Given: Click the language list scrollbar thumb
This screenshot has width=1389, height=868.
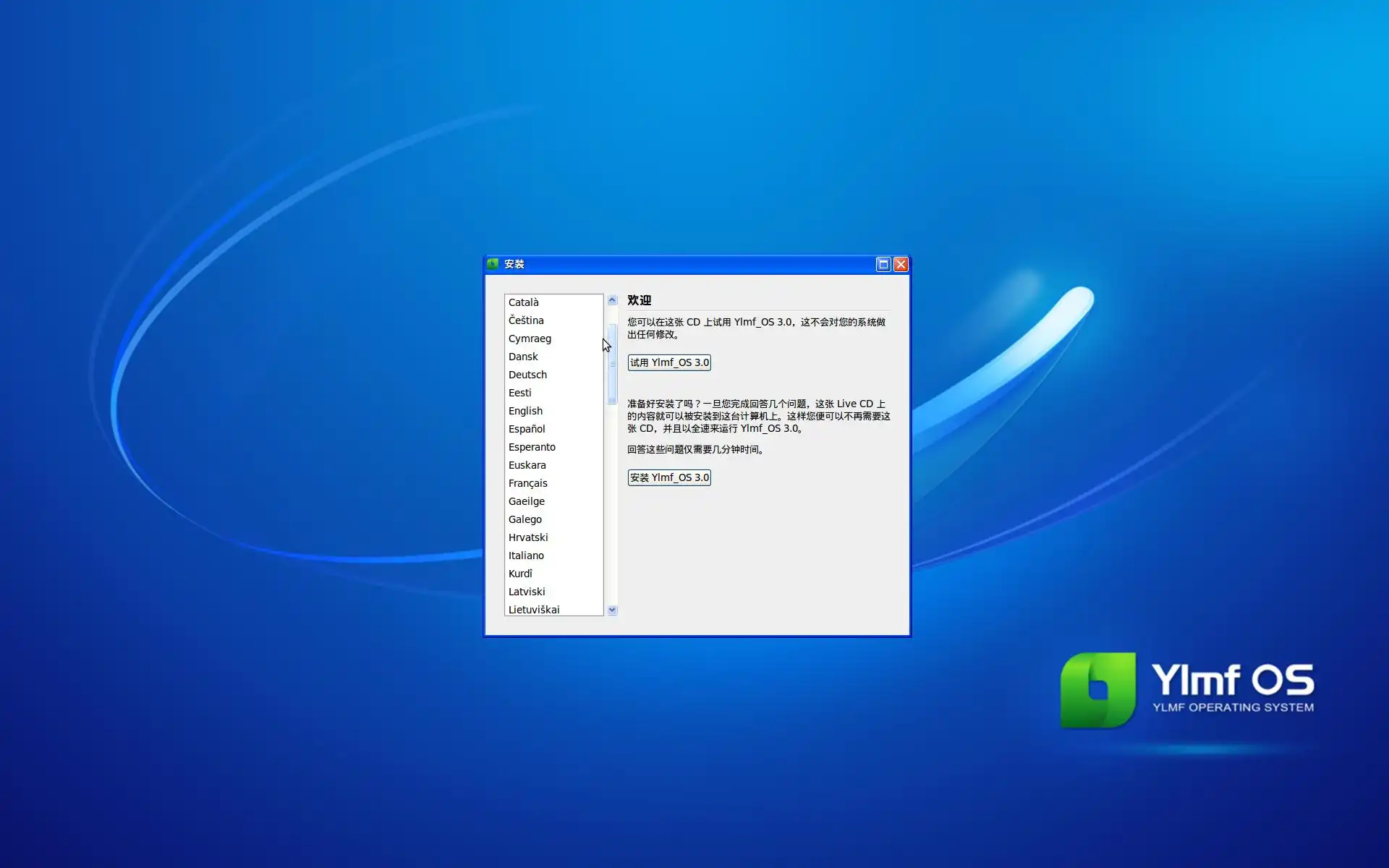Looking at the screenshot, I should (612, 363).
